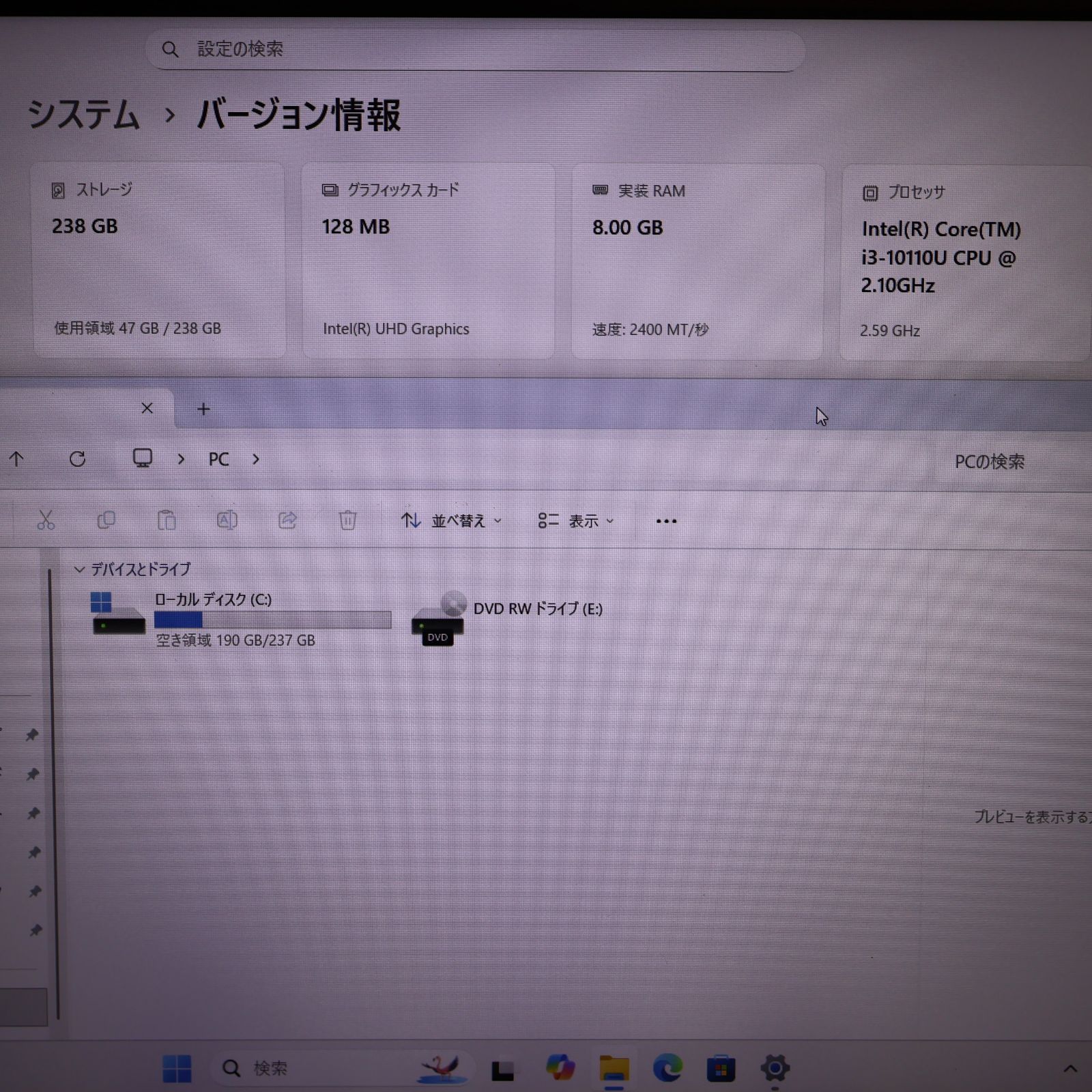Click the Paste clipboard icon
Viewport: 1092px width, 1092px height.
click(x=166, y=520)
